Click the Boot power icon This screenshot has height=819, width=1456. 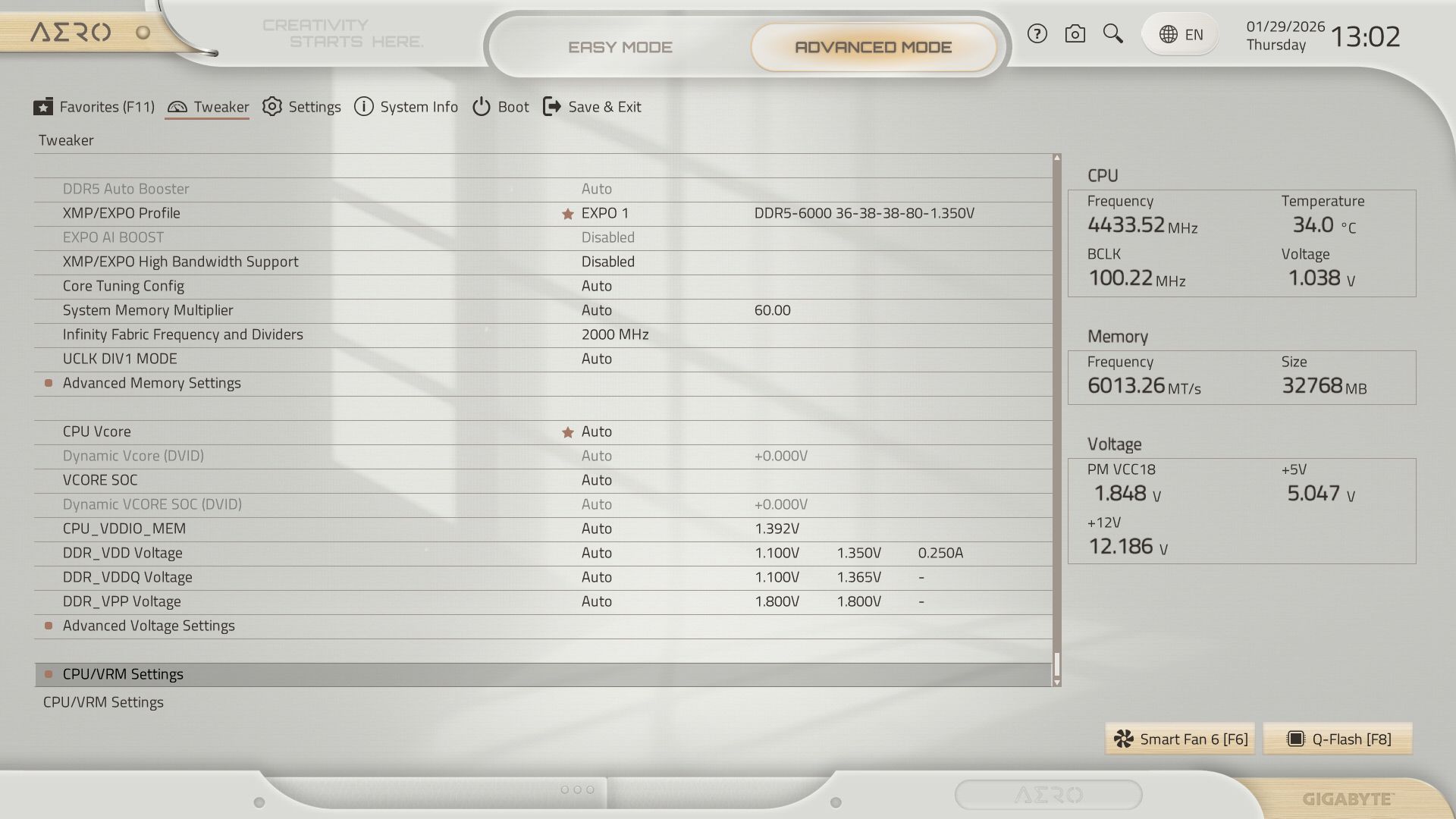[482, 107]
